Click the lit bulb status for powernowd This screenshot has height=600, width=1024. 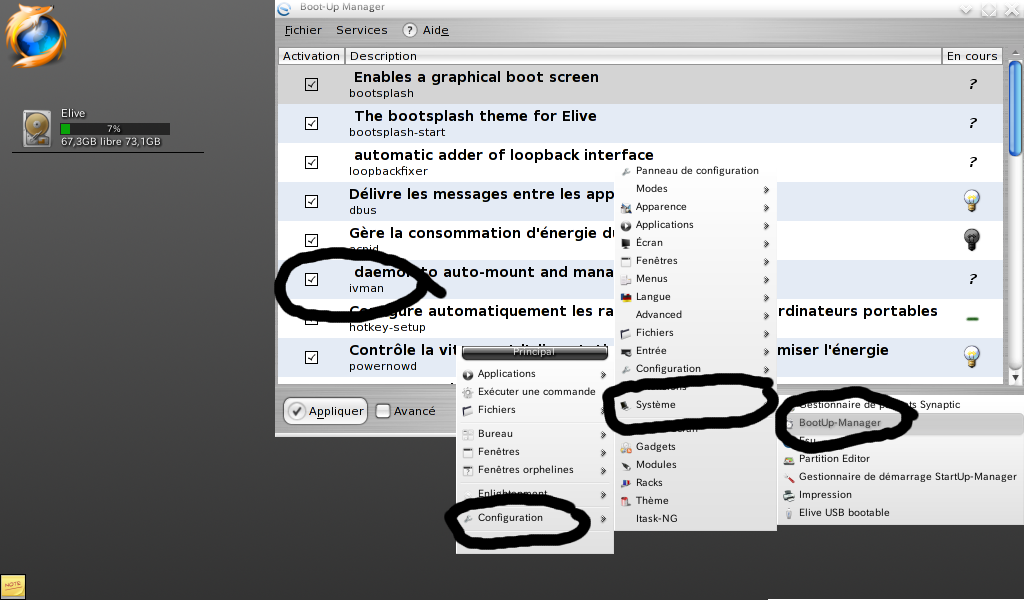tap(971, 356)
